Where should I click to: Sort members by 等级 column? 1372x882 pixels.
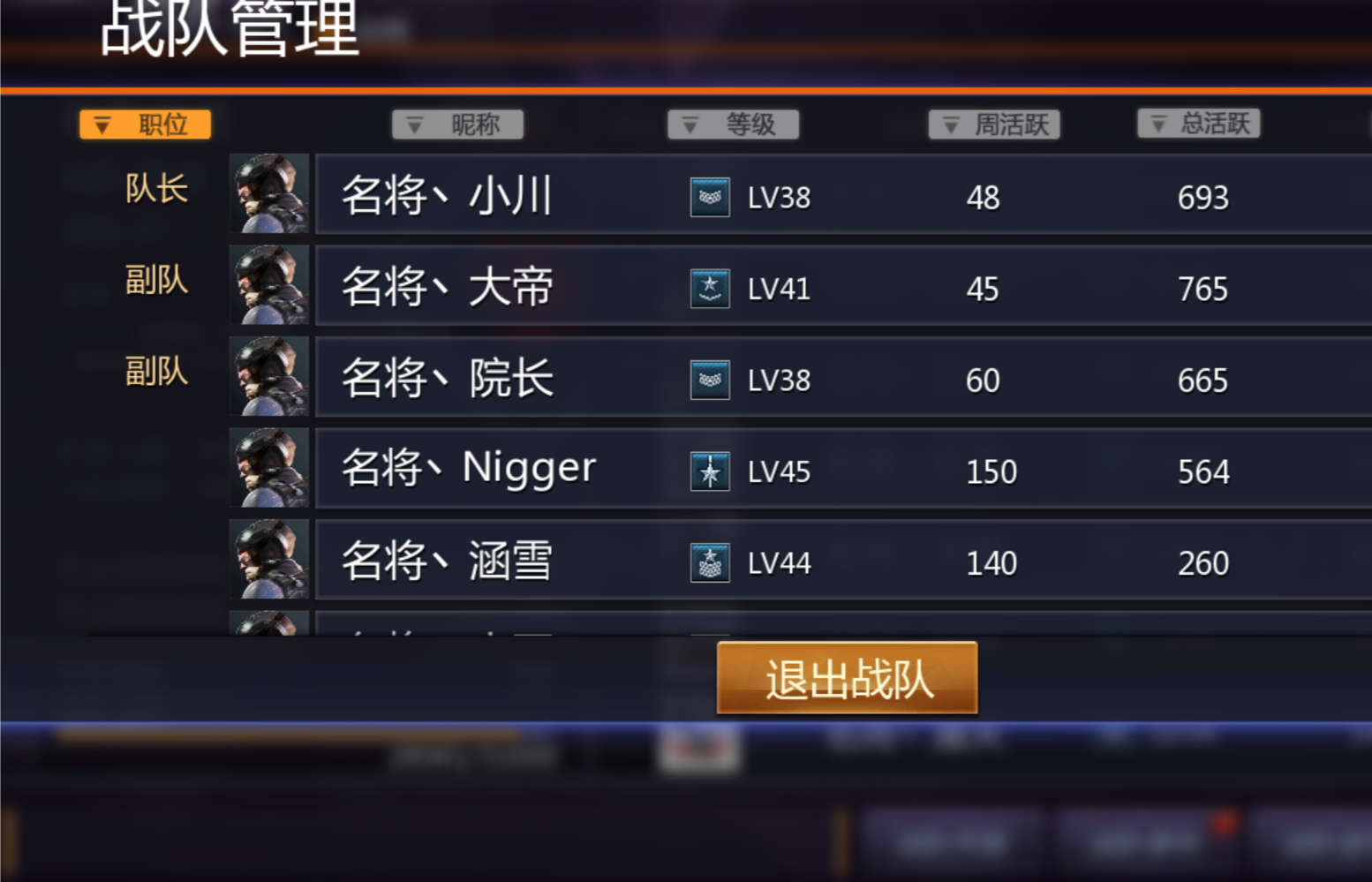click(x=733, y=124)
